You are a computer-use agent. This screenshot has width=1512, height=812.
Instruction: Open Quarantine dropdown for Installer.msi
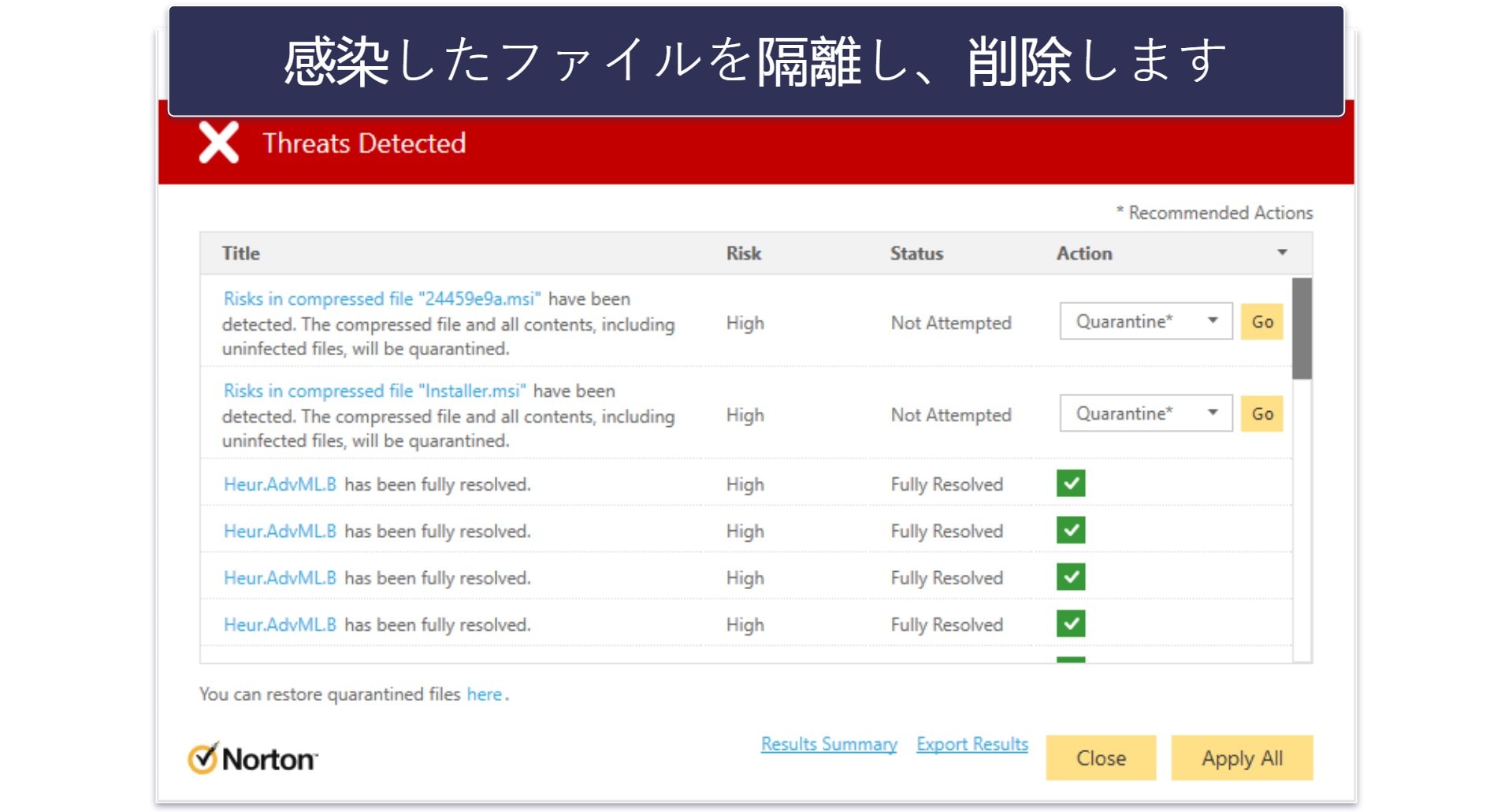tap(1146, 413)
